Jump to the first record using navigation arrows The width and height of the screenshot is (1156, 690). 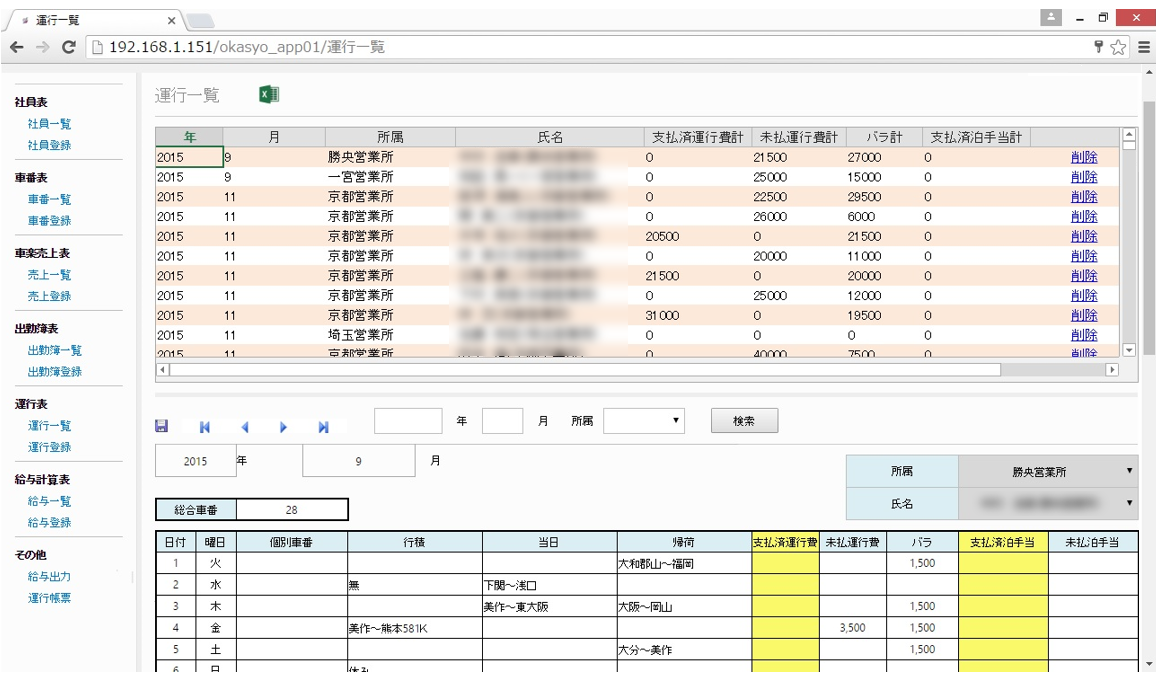pyautogui.click(x=206, y=425)
